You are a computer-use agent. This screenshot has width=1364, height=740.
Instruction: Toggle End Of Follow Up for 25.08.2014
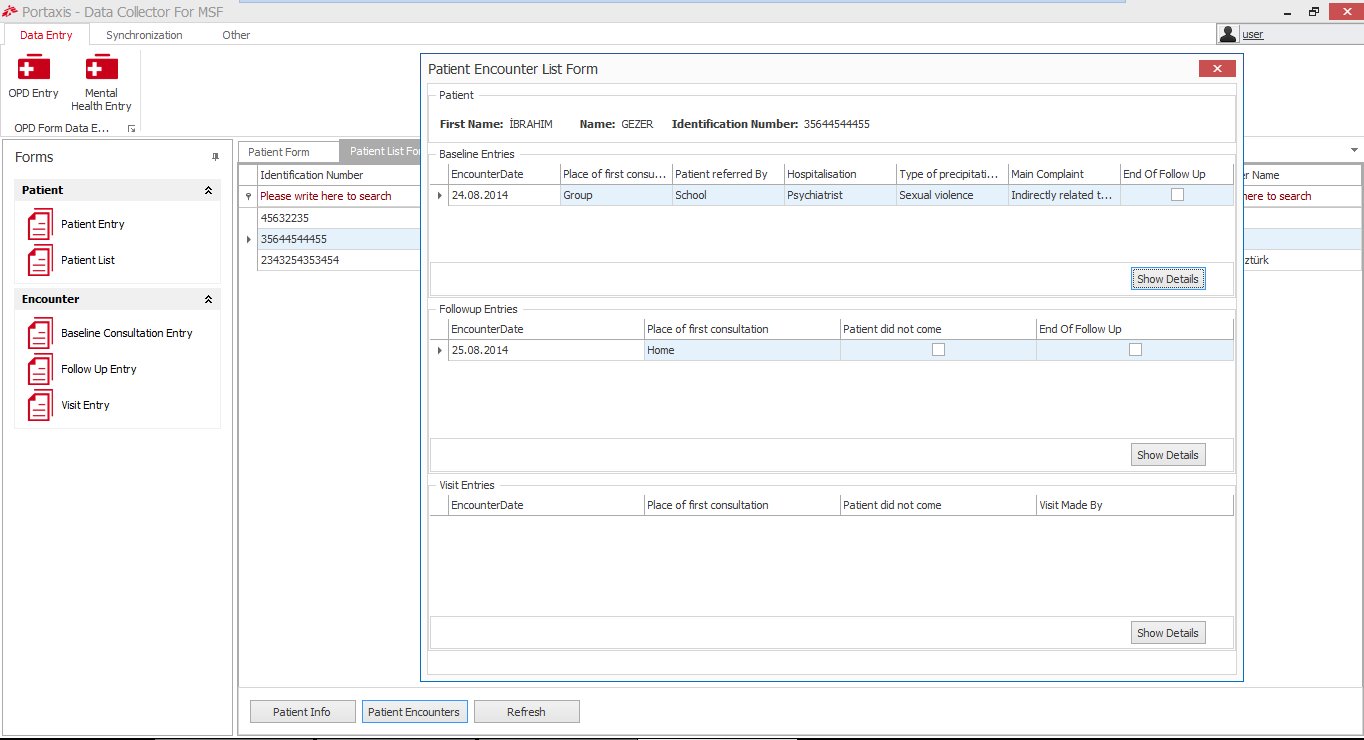pyautogui.click(x=1135, y=350)
